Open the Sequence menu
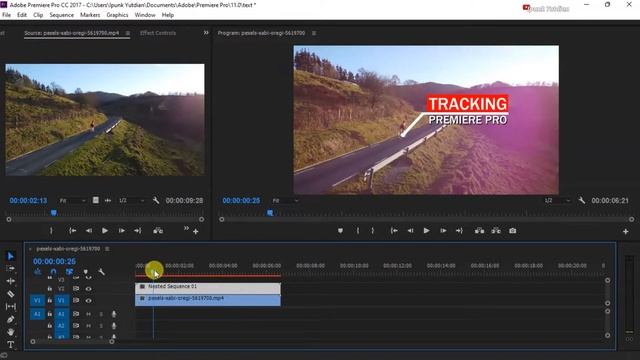This screenshot has width=640, height=360. [x=62, y=15]
